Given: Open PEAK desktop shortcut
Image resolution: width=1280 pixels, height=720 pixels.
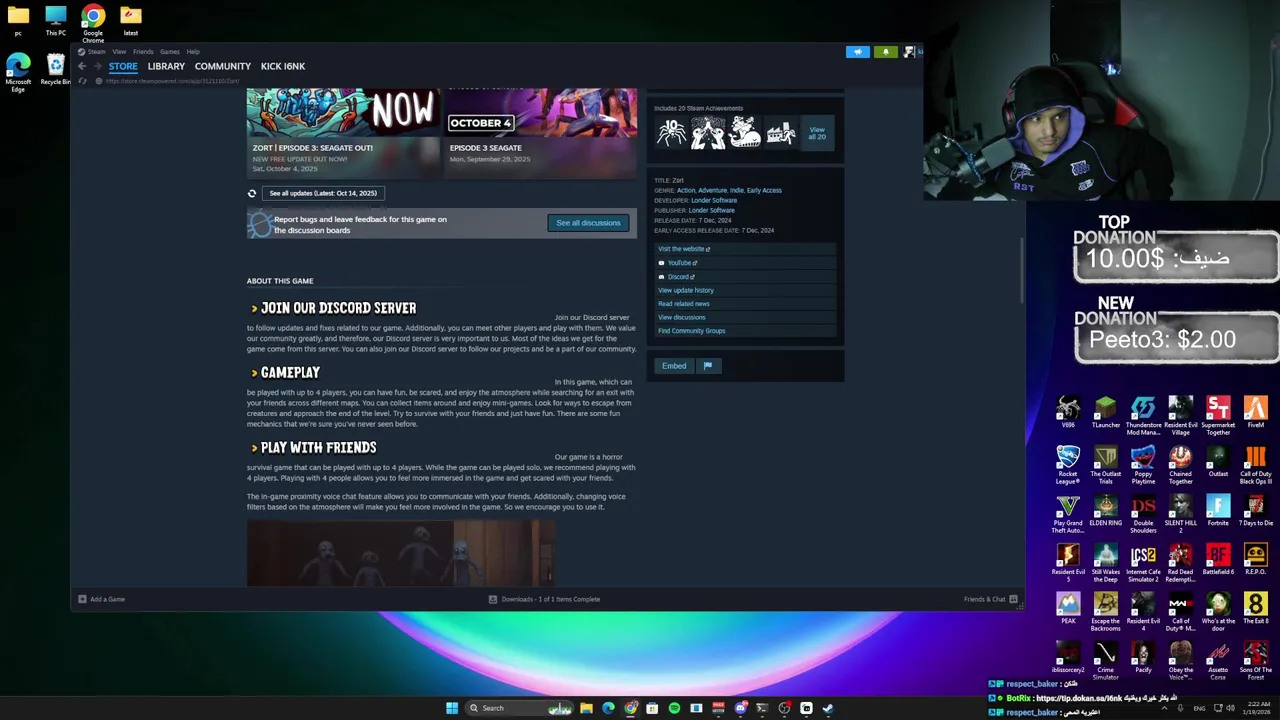Looking at the screenshot, I should pyautogui.click(x=1068, y=608).
